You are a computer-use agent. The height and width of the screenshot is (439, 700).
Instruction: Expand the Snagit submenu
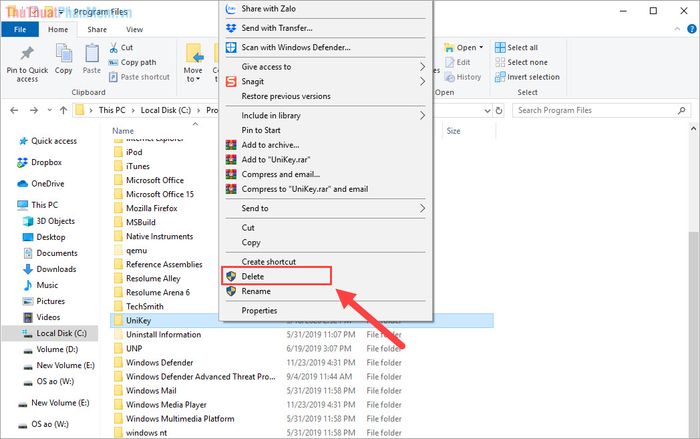[x=325, y=81]
